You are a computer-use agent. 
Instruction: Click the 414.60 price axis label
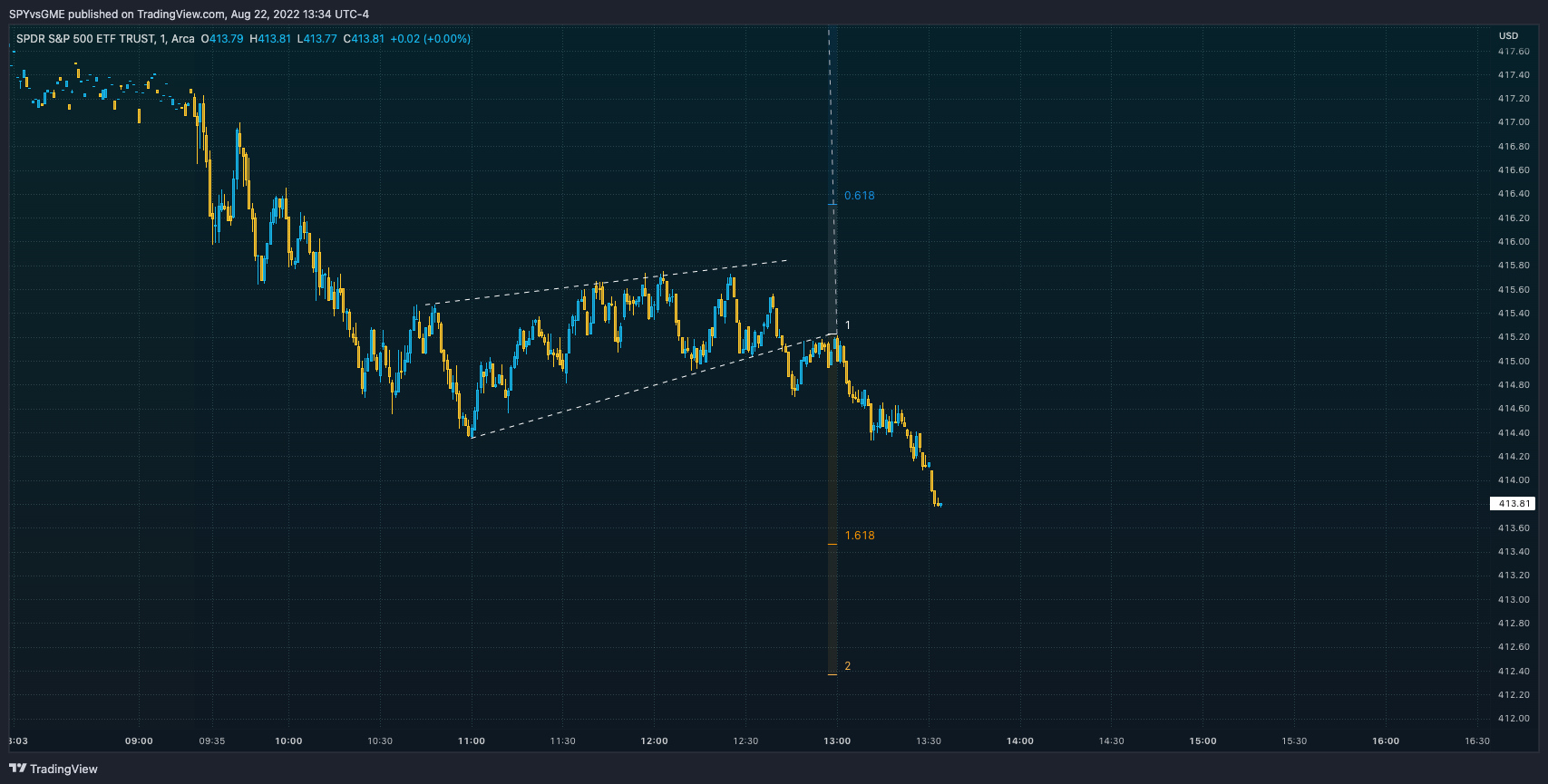click(x=1514, y=409)
